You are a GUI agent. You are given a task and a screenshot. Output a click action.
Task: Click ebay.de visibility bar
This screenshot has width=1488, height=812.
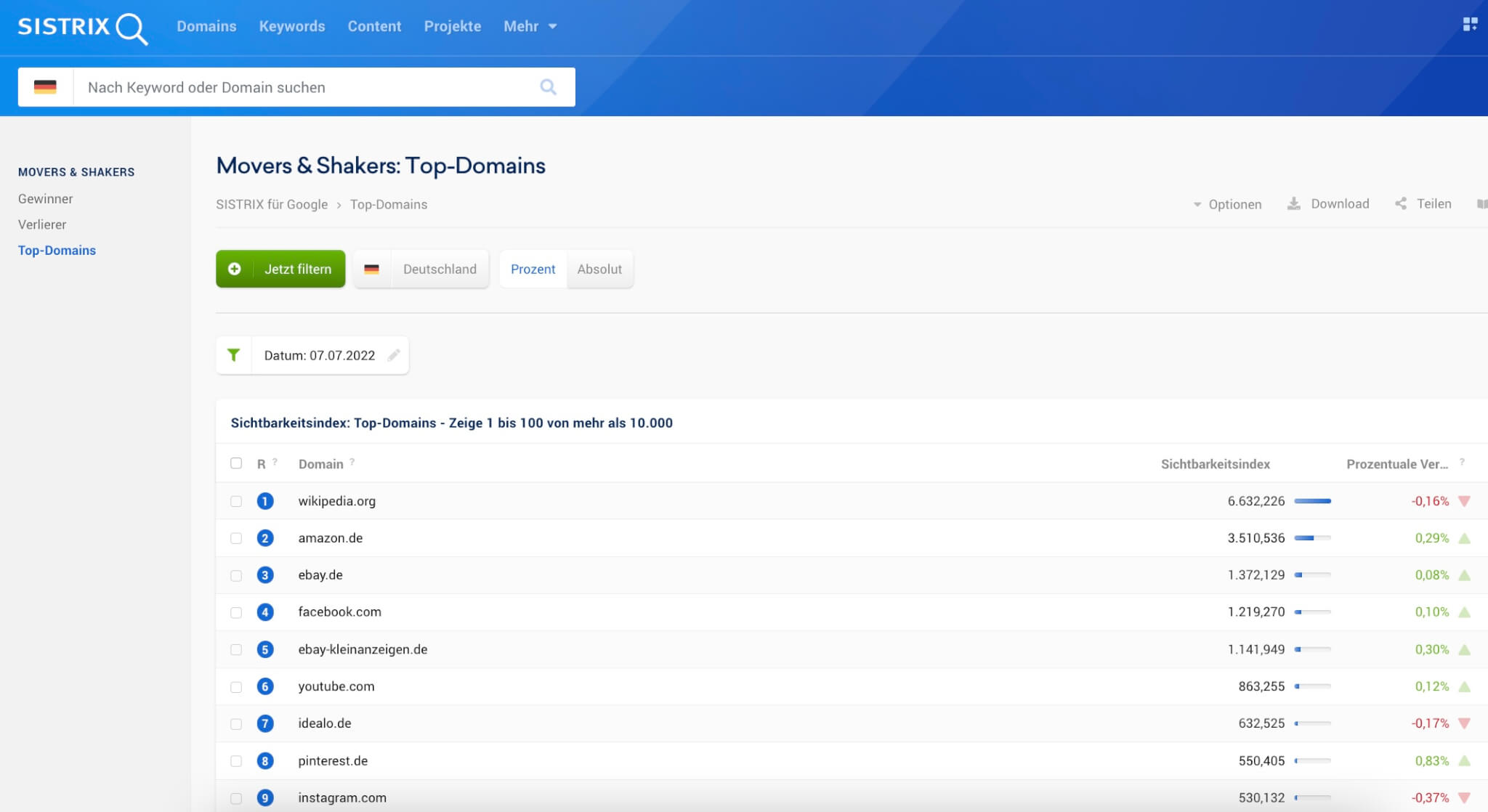(1312, 575)
